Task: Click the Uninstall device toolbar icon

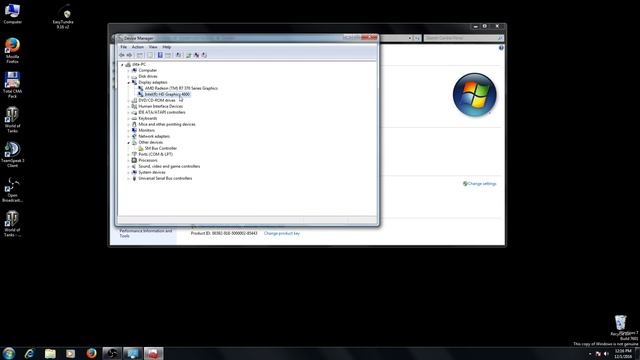Action: [196, 55]
